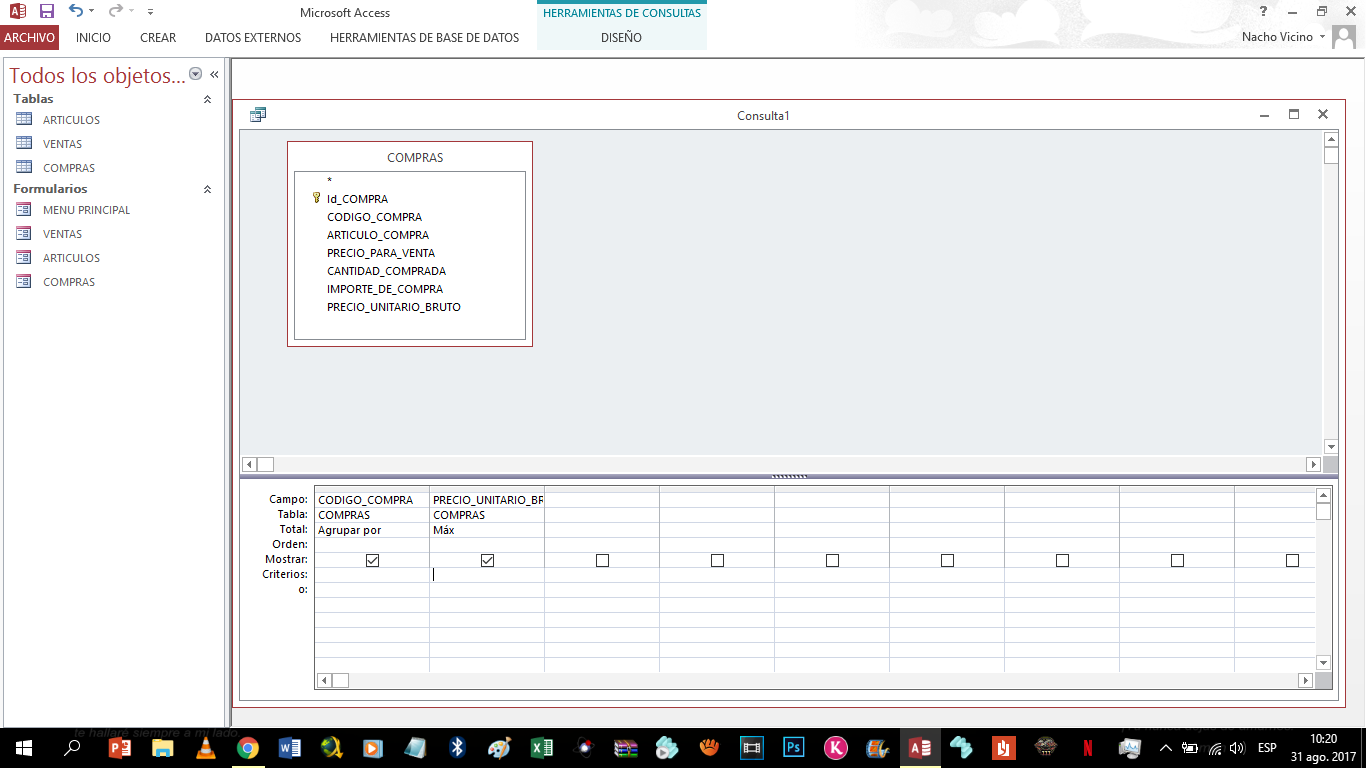Screen dimensions: 1366x768
Task: Open VLC media player from taskbar
Action: (205, 747)
